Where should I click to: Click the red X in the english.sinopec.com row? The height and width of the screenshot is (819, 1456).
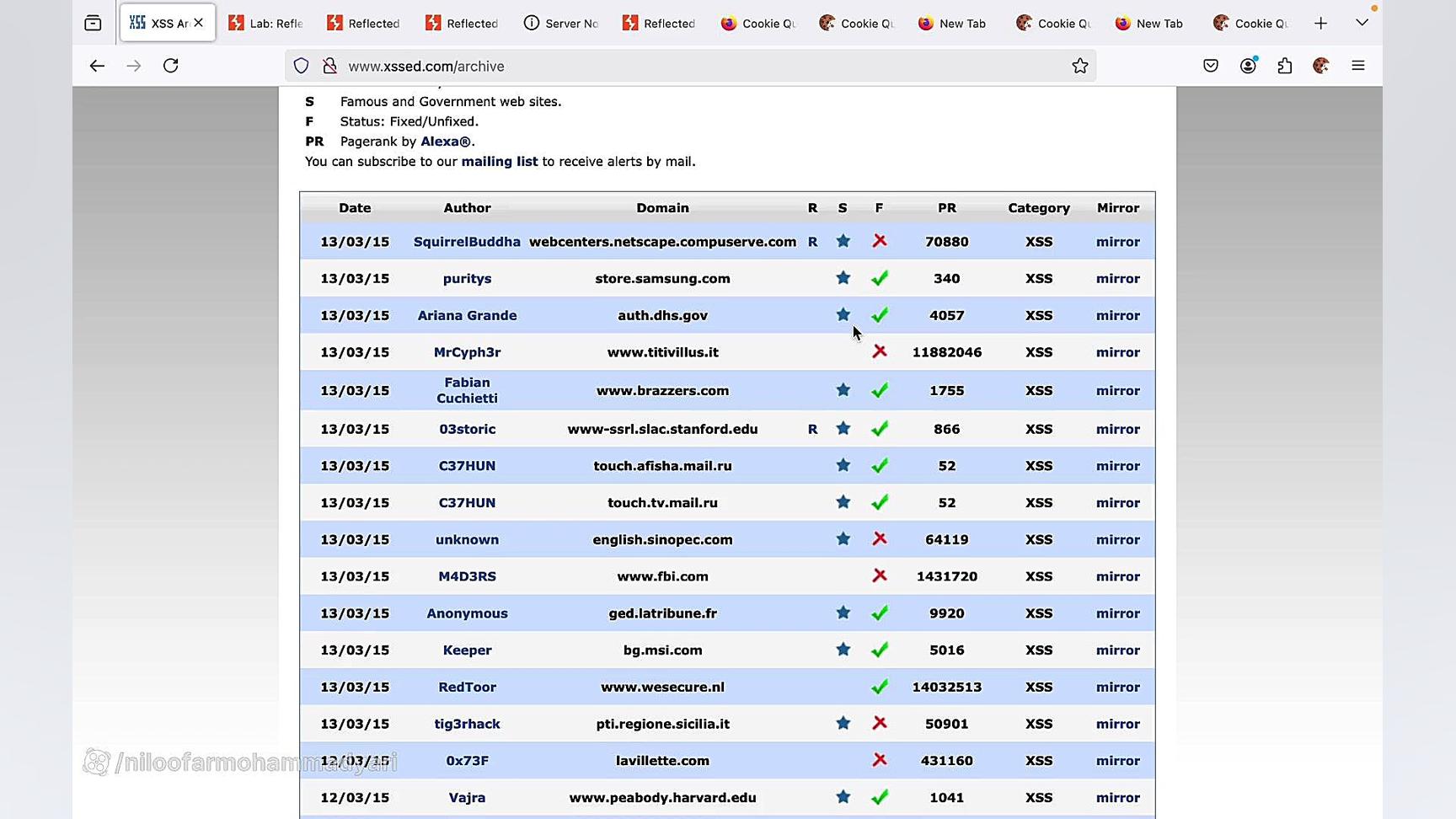[880, 539]
